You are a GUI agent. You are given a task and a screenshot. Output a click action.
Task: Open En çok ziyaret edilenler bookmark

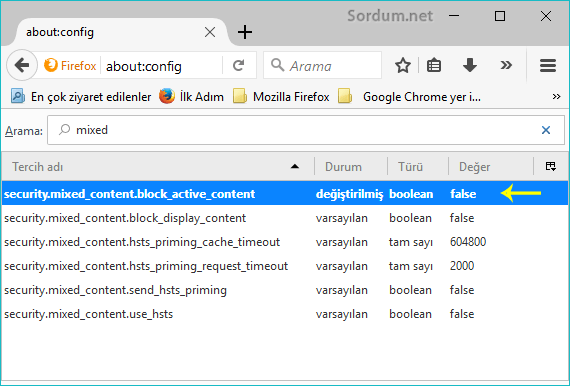pyautogui.click(x=81, y=97)
